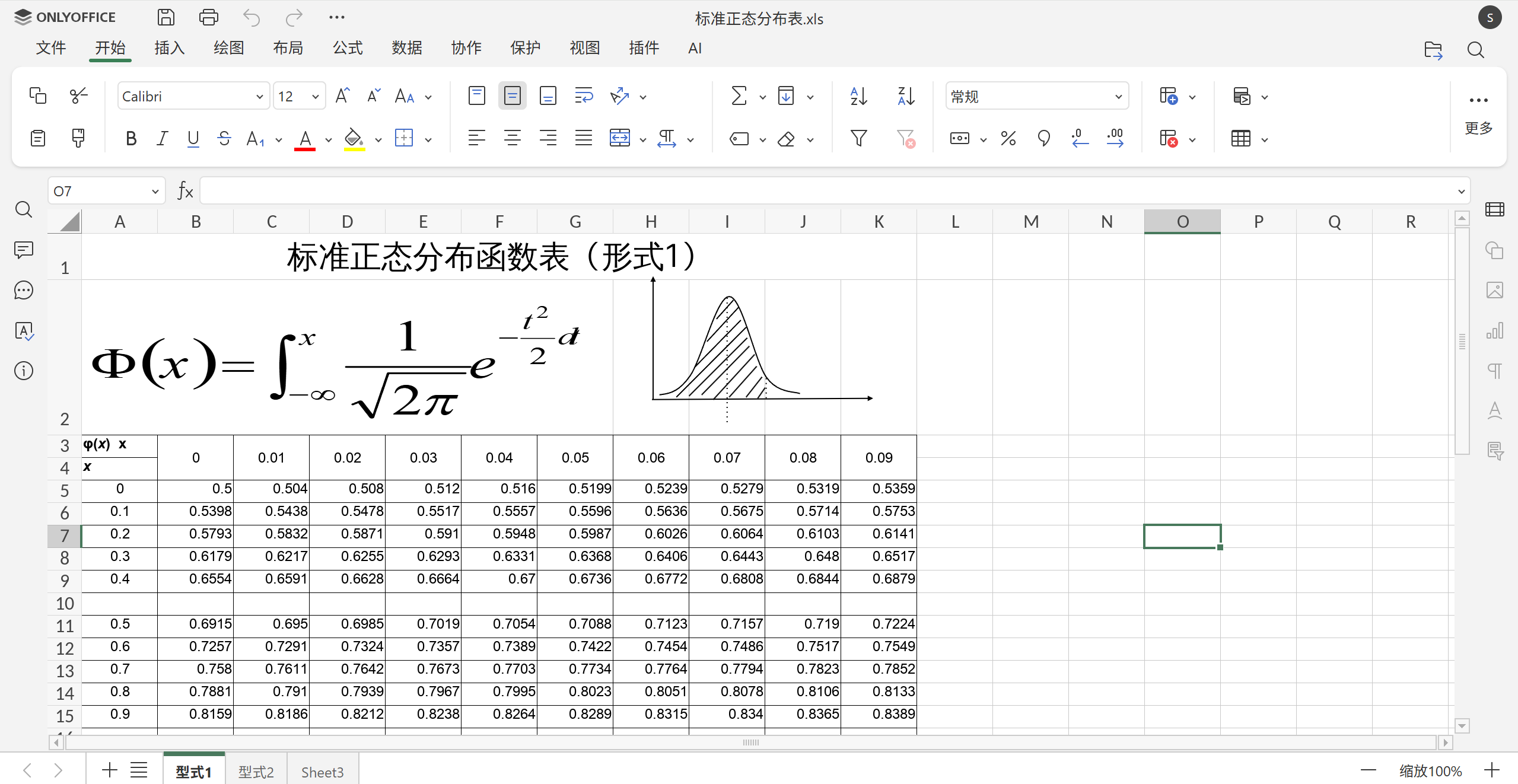
Task: Click the Summation function icon
Action: pos(739,96)
